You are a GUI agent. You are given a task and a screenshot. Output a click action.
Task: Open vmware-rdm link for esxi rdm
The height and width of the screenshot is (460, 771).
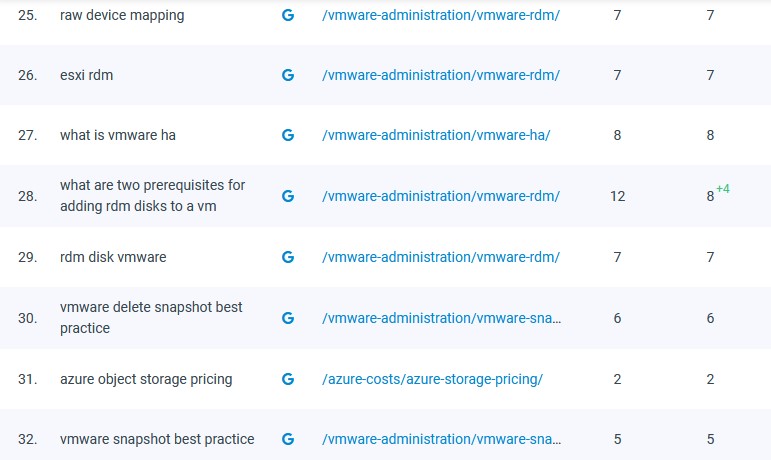tap(440, 75)
